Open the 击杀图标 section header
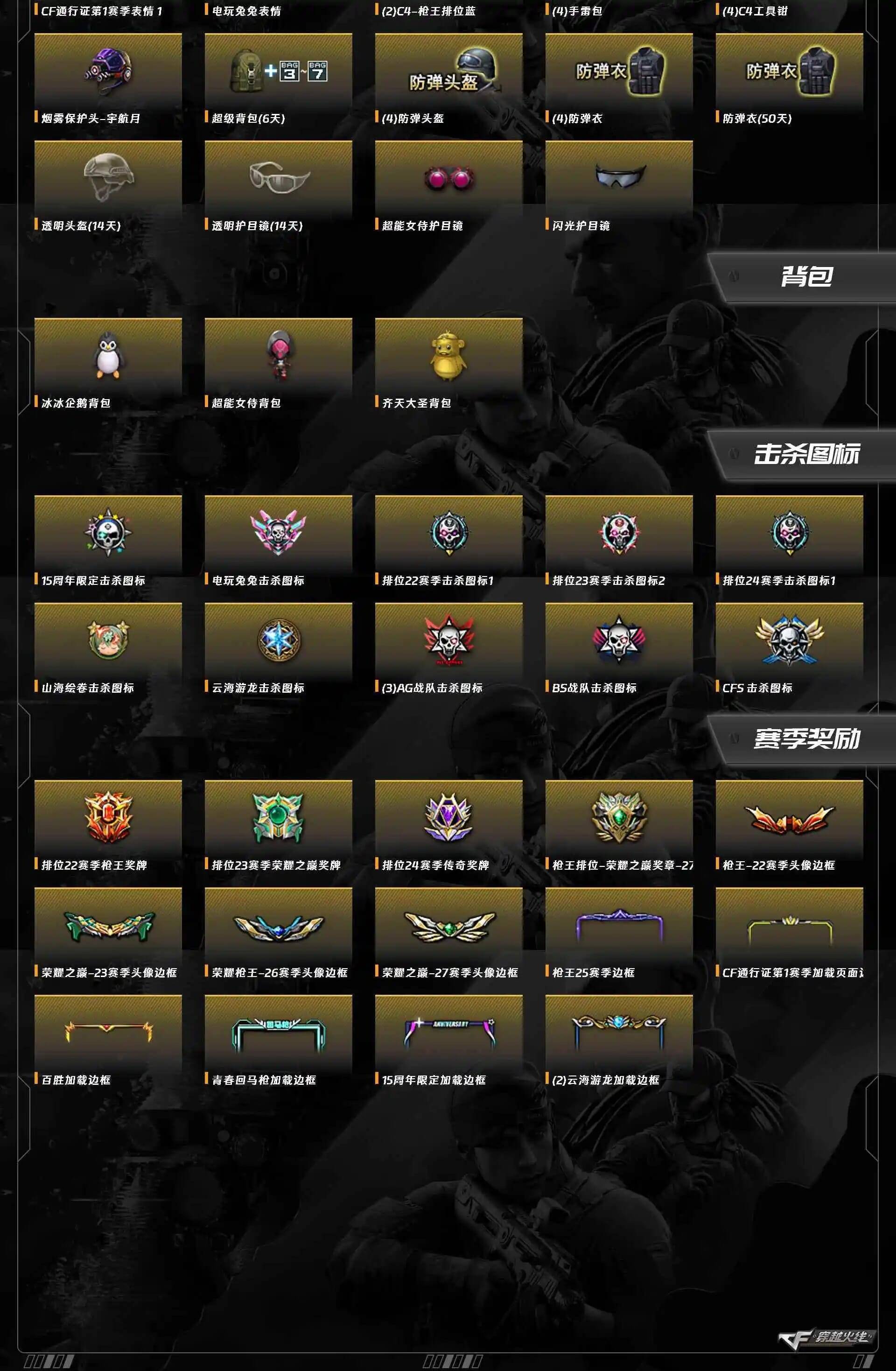 click(806, 454)
